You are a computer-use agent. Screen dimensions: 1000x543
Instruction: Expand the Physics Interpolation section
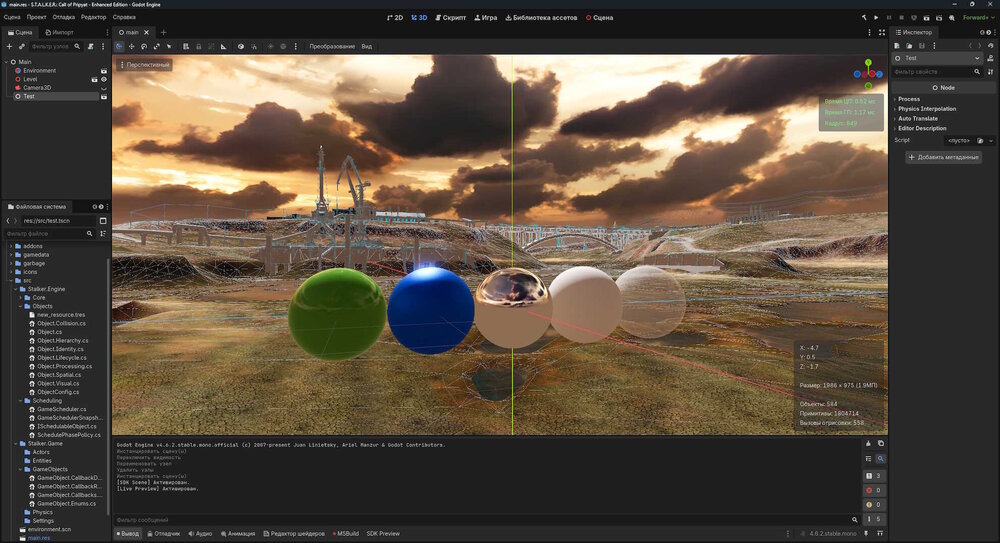[927, 109]
